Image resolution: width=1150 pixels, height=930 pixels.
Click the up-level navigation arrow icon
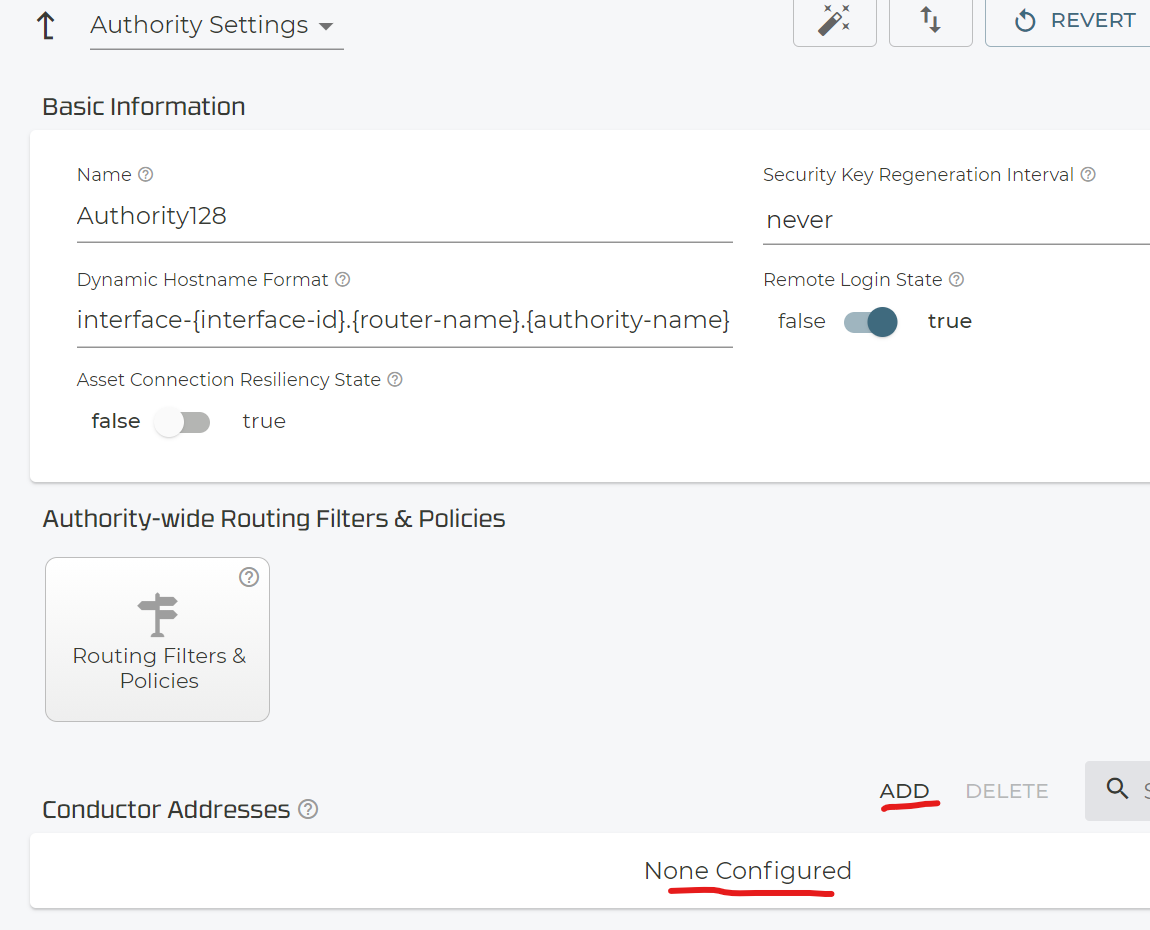tap(45, 25)
